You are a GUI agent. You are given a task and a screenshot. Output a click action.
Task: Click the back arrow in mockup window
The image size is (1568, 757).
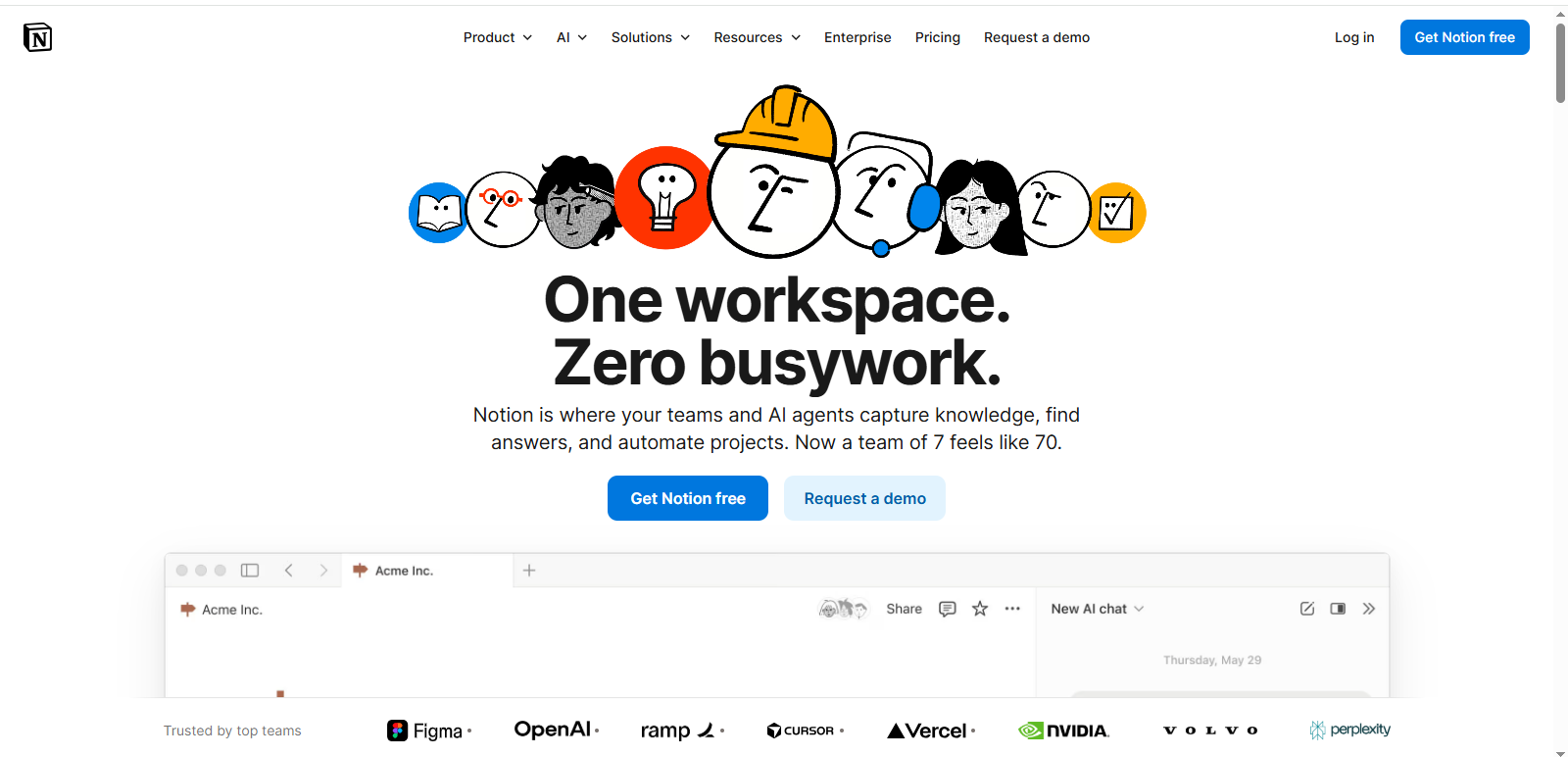click(x=288, y=570)
